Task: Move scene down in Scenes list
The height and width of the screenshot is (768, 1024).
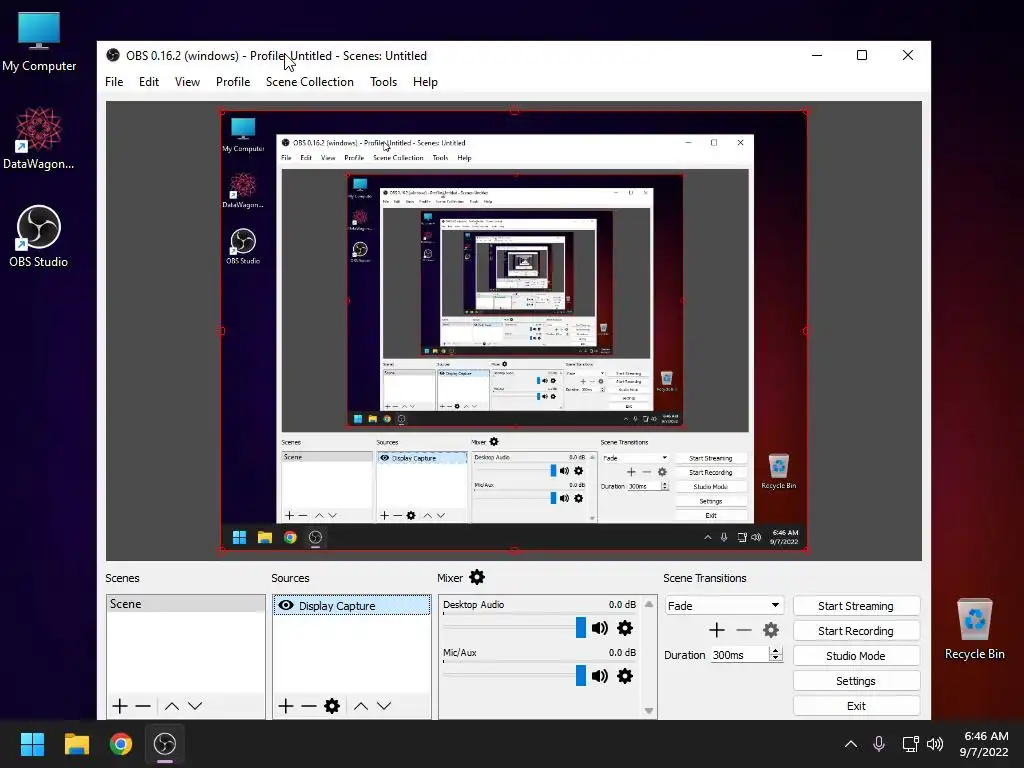Action: click(195, 706)
